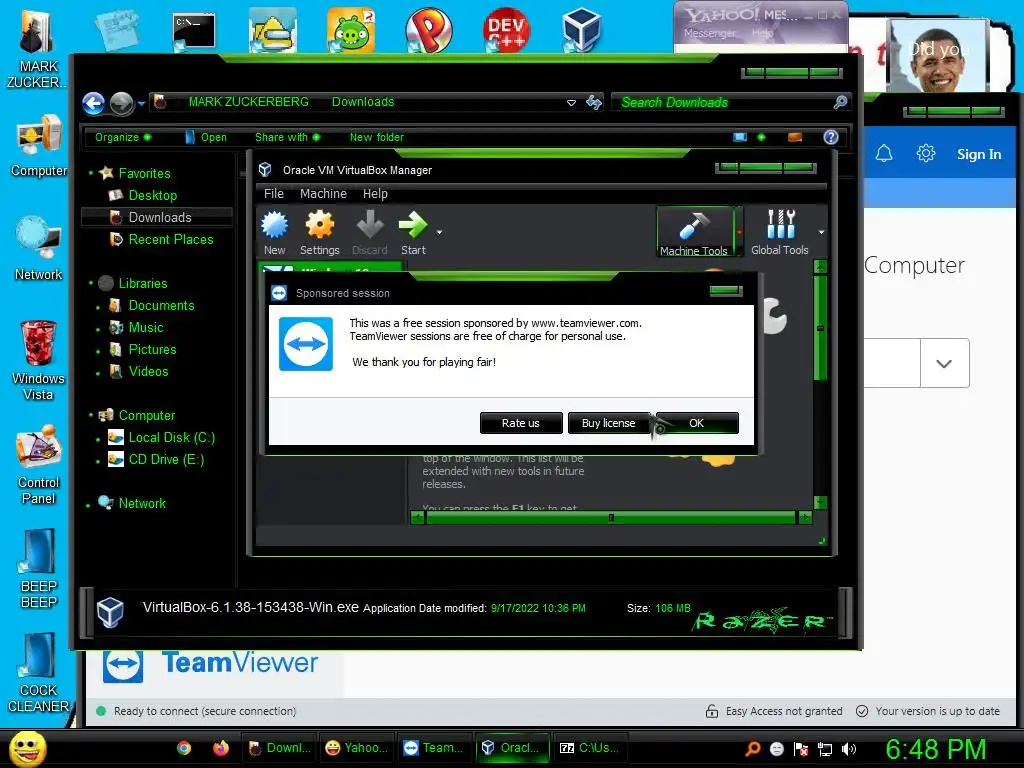Click the change view icon

point(740,137)
